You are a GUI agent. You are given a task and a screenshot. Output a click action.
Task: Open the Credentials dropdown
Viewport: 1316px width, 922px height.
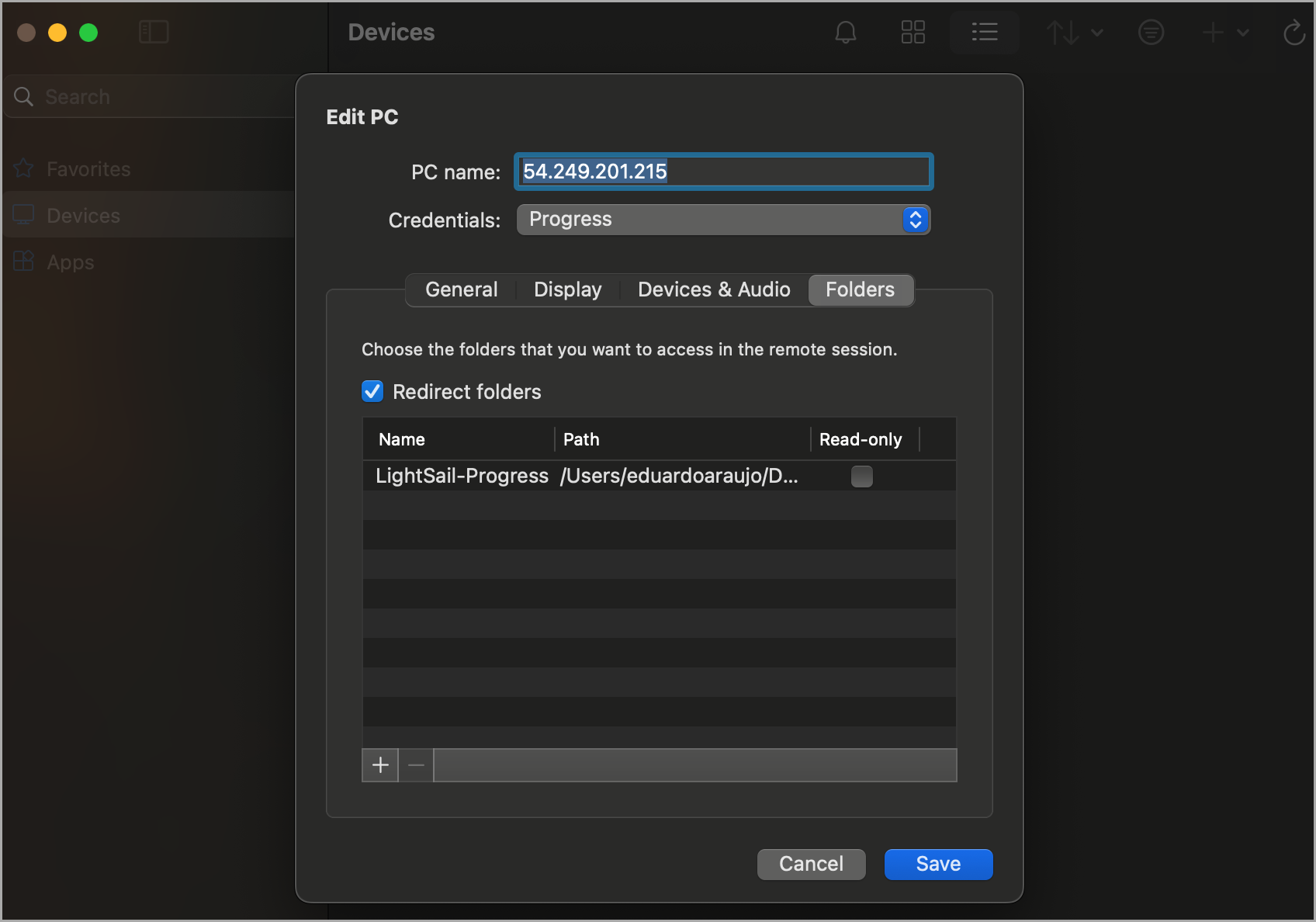click(x=723, y=220)
